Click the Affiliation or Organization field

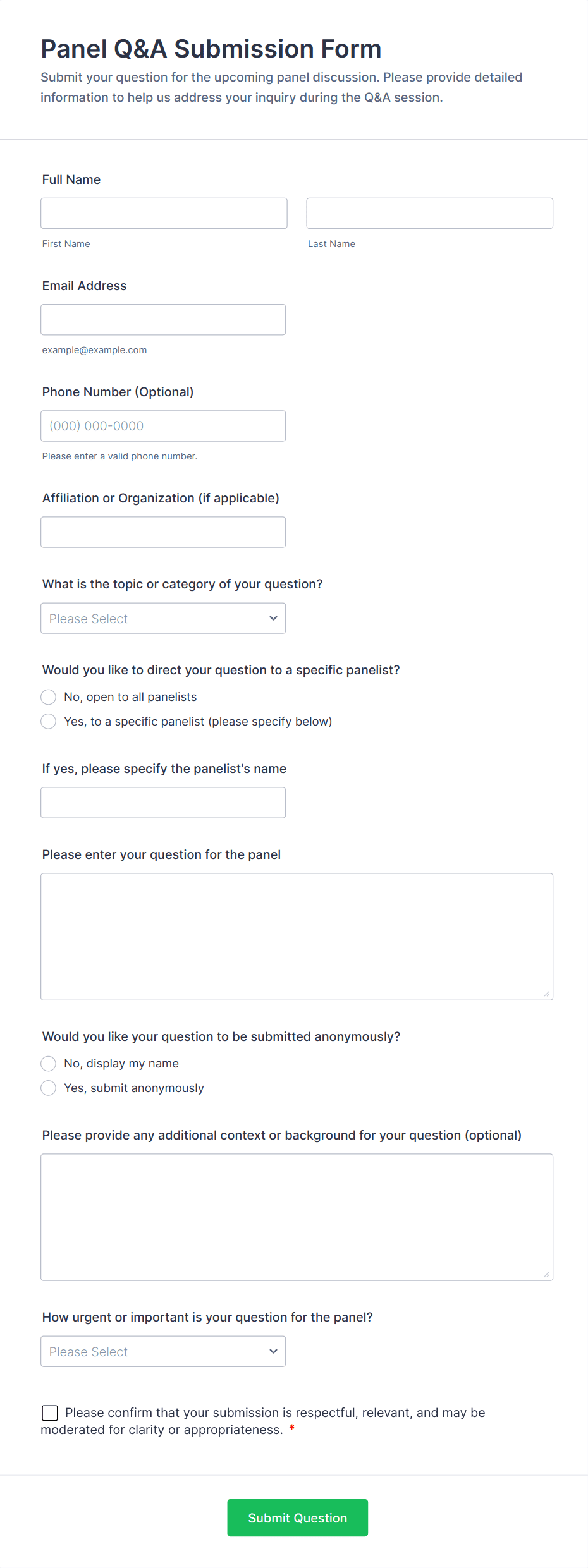point(163,532)
